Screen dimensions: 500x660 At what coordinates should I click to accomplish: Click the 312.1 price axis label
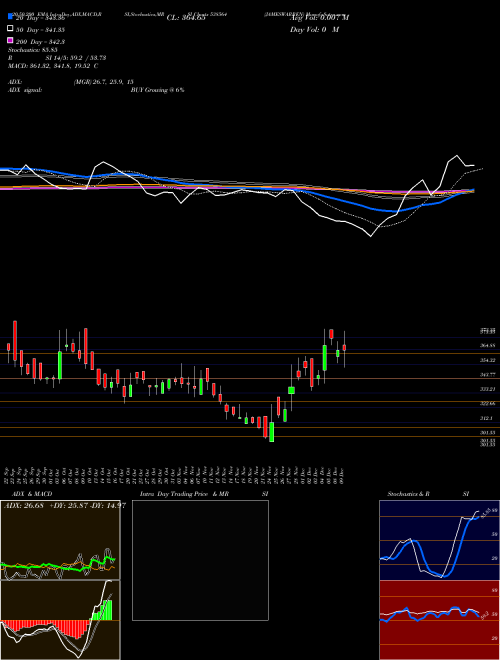487,418
